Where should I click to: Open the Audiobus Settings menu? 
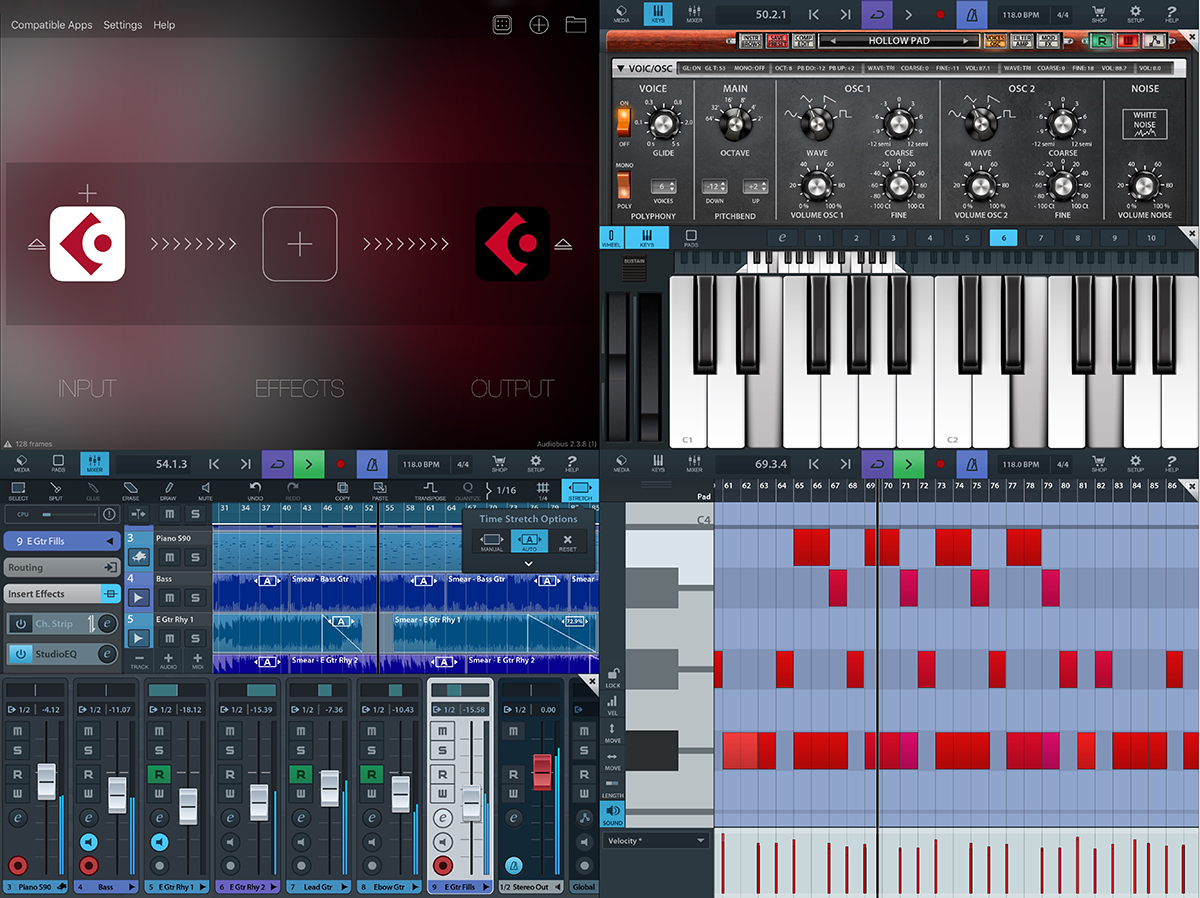pos(123,25)
